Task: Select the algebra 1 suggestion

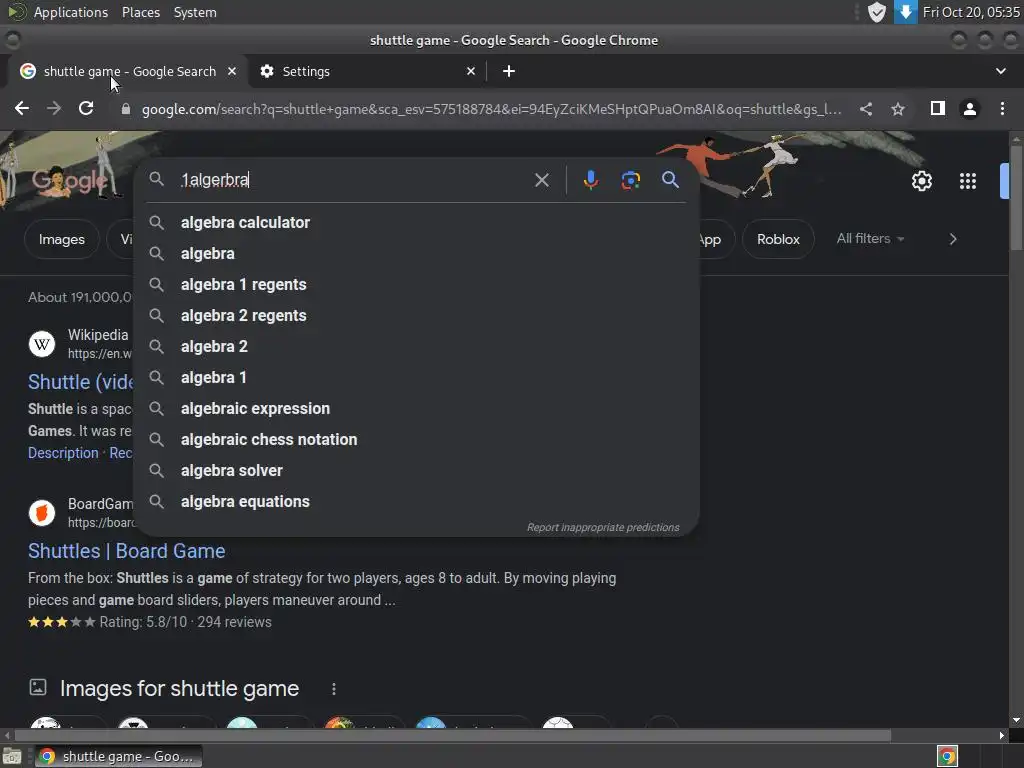Action: (x=417, y=377)
